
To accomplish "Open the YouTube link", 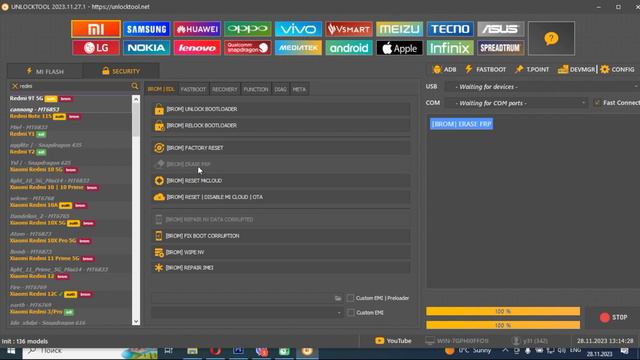I will [x=393, y=341].
